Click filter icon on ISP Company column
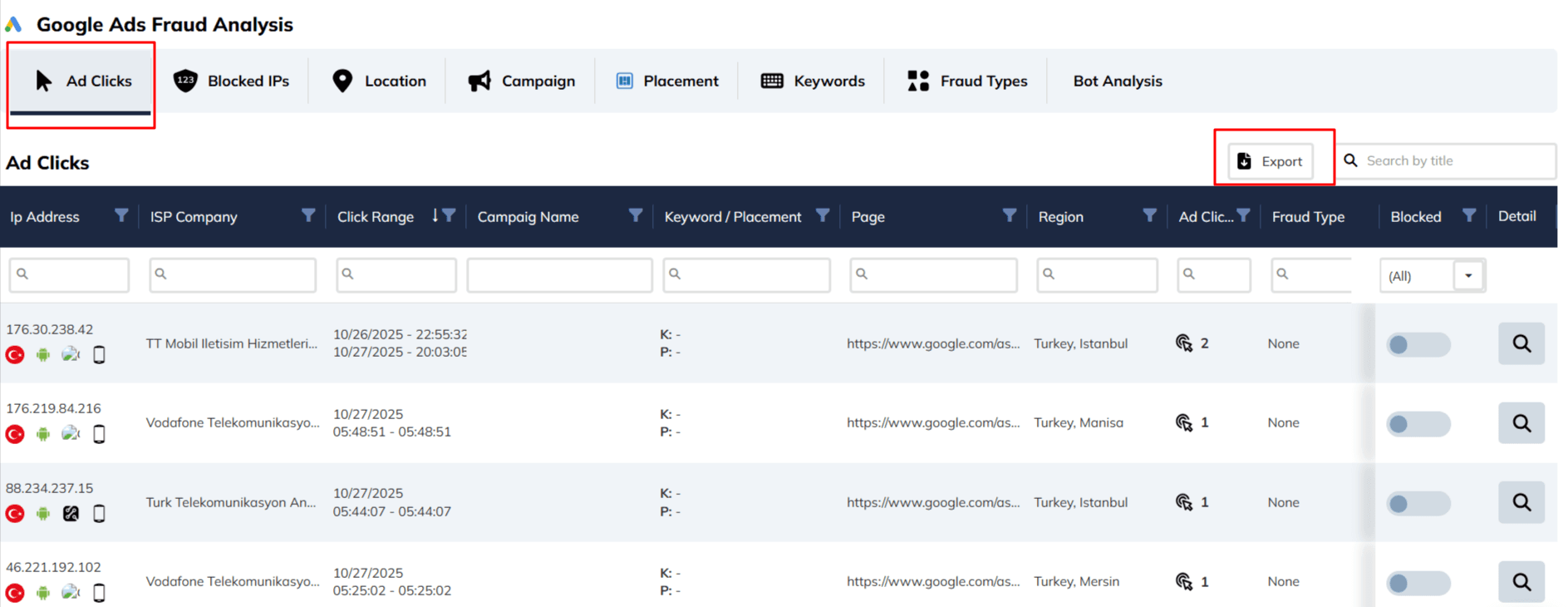The height and width of the screenshot is (607, 1568). [308, 216]
